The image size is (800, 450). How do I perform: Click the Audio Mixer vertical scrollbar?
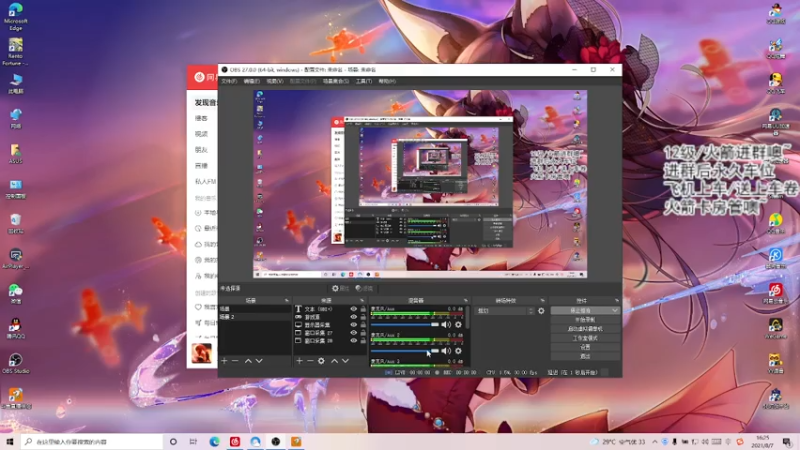467,316
